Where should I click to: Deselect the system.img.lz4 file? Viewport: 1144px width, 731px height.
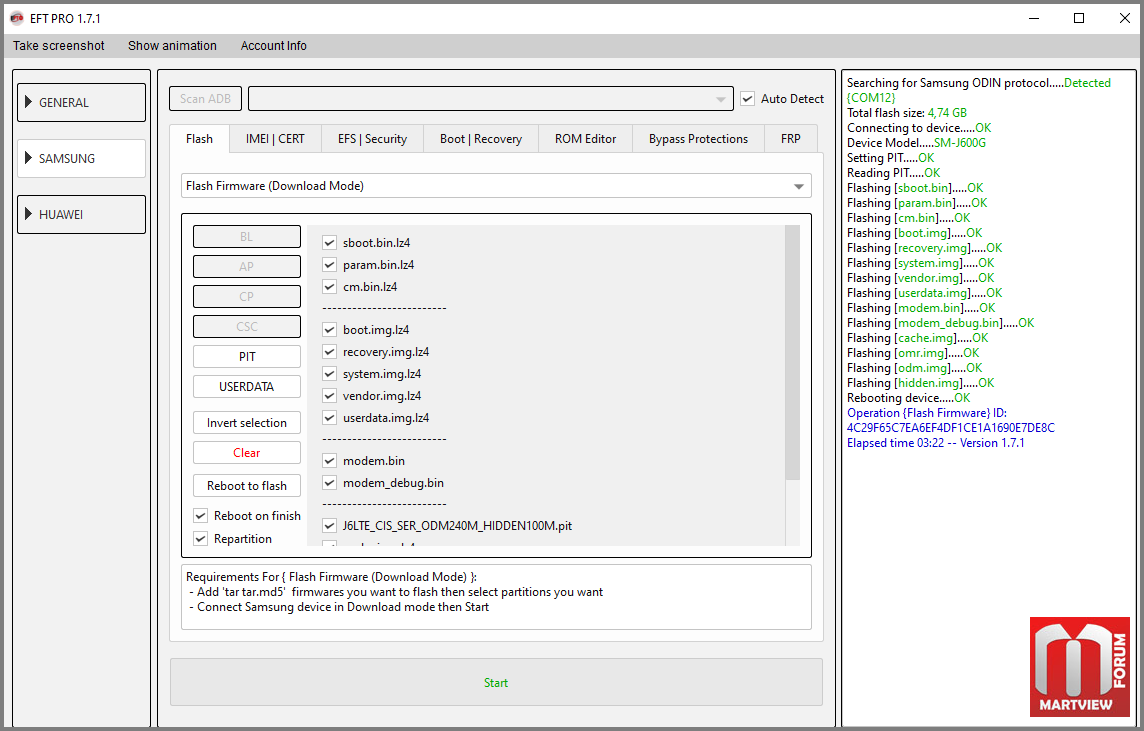tap(329, 374)
